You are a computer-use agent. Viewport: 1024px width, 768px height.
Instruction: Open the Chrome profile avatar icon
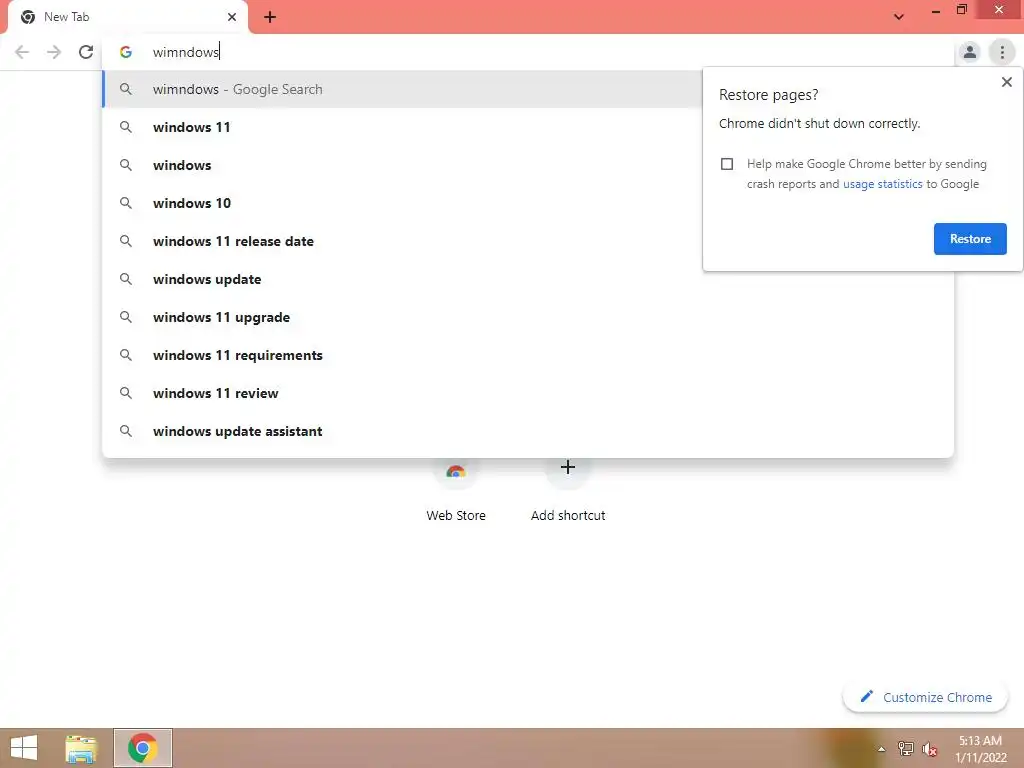point(970,52)
